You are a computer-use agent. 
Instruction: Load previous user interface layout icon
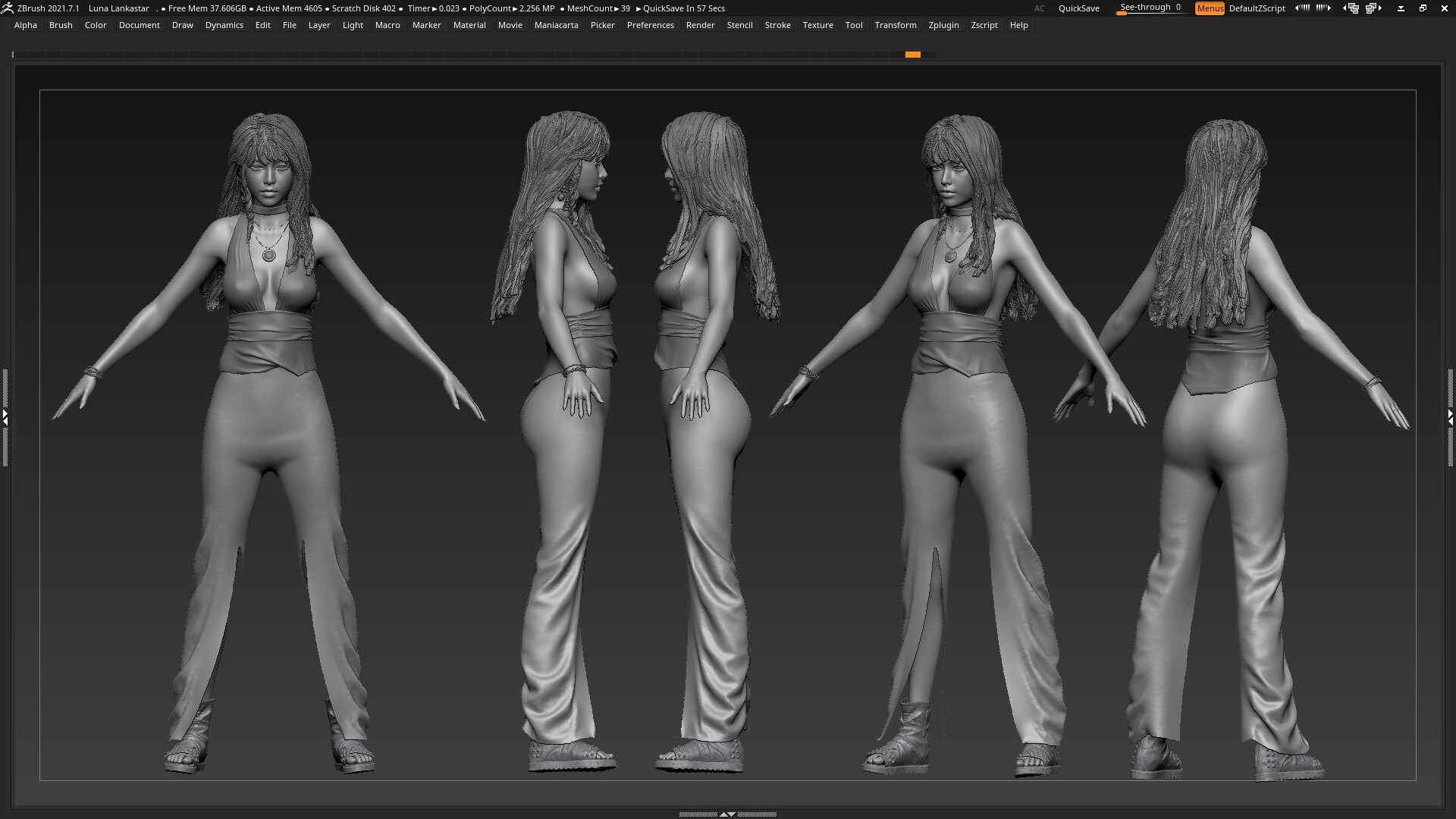[x=1351, y=8]
